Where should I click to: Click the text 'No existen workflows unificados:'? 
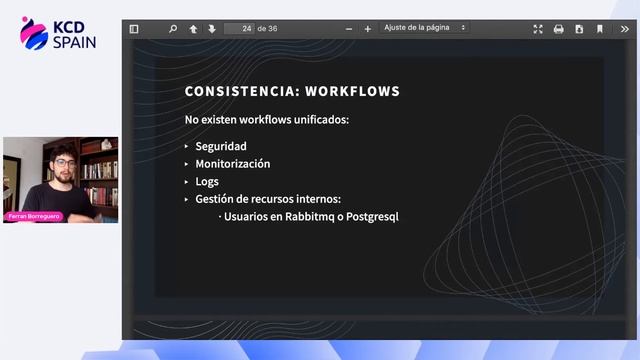pyautogui.click(x=267, y=120)
